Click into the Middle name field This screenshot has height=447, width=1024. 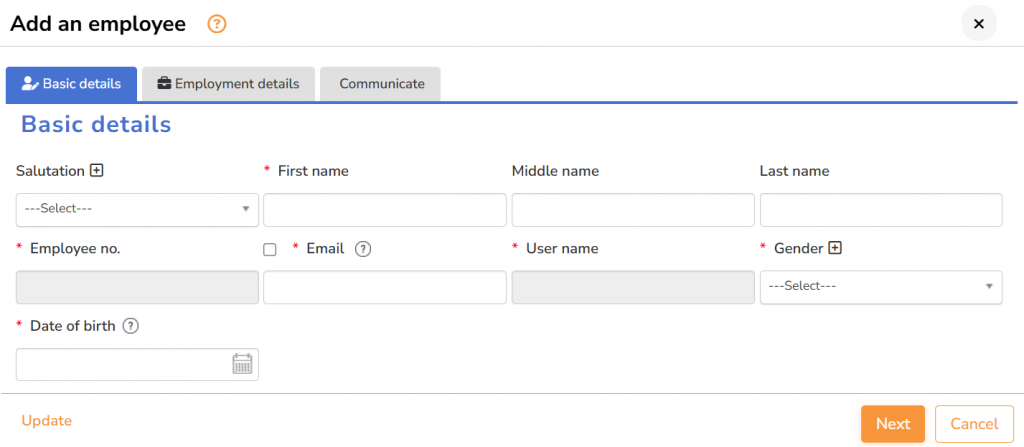click(632, 210)
